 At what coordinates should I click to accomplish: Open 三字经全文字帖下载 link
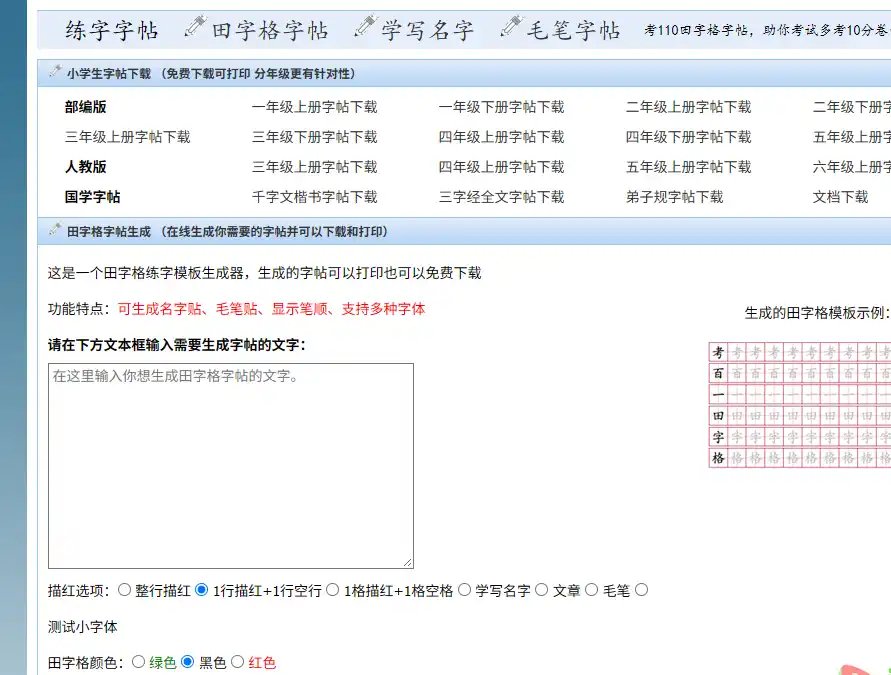(501, 197)
